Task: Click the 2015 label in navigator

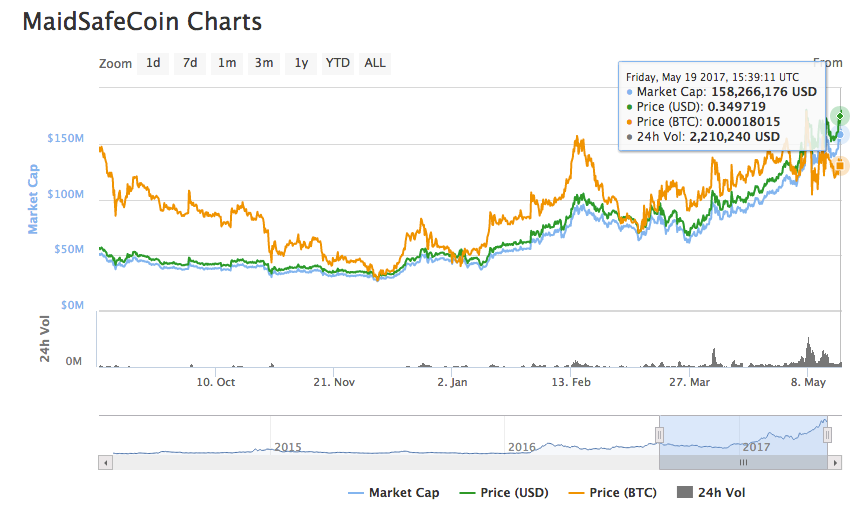Action: [287, 447]
